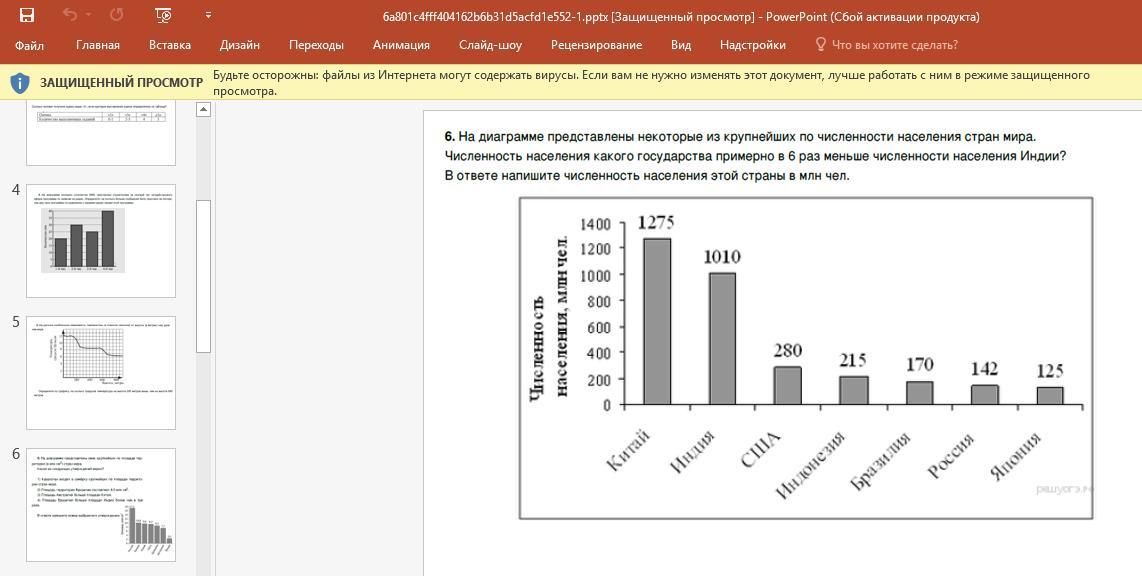The width and height of the screenshot is (1142, 576).
Task: Click the 'Что вы хотите сделать?' search field
Action: click(x=894, y=45)
